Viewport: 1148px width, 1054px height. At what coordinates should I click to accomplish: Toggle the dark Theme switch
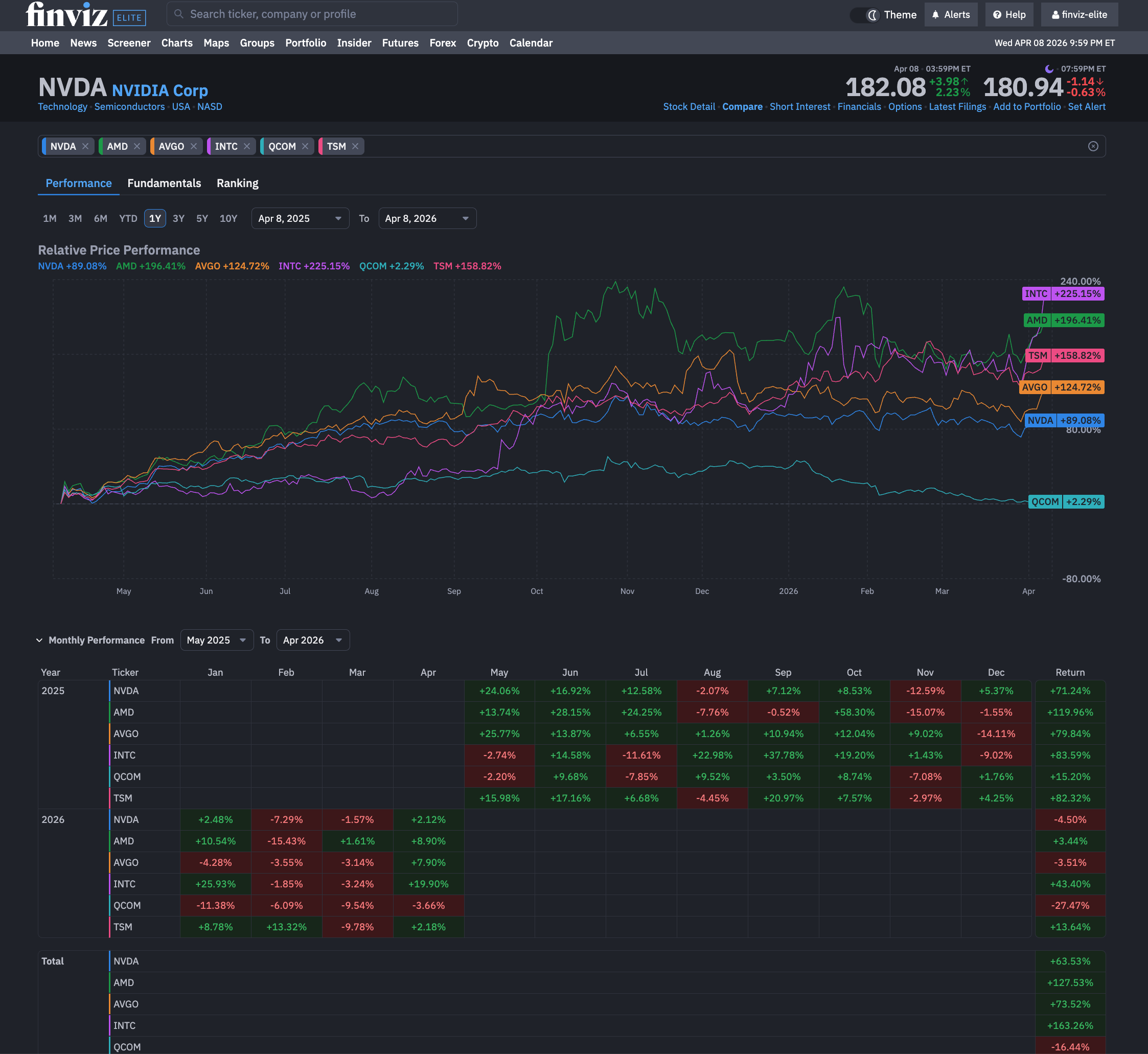click(866, 15)
